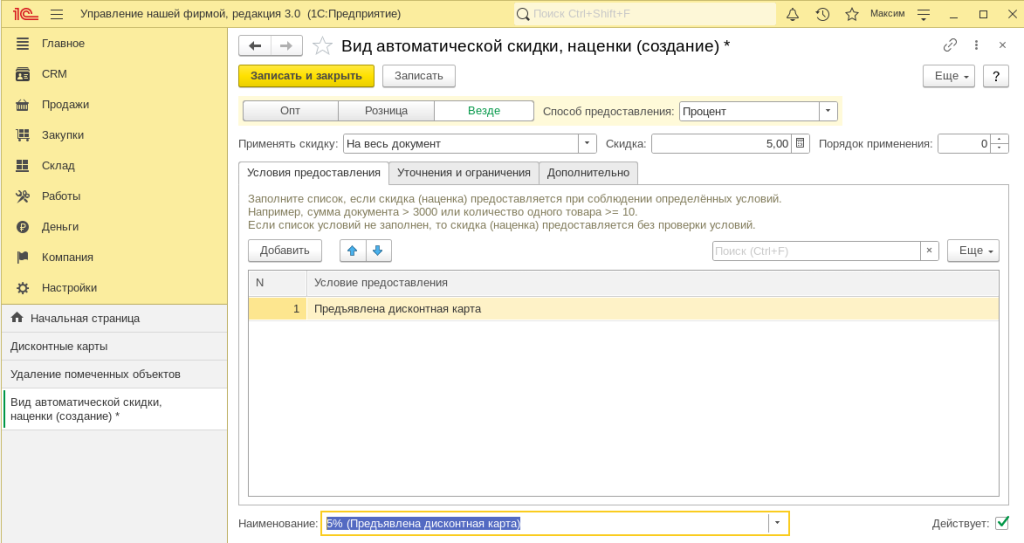
Task: Click the N column header
Action: pyautogui.click(x=278, y=283)
